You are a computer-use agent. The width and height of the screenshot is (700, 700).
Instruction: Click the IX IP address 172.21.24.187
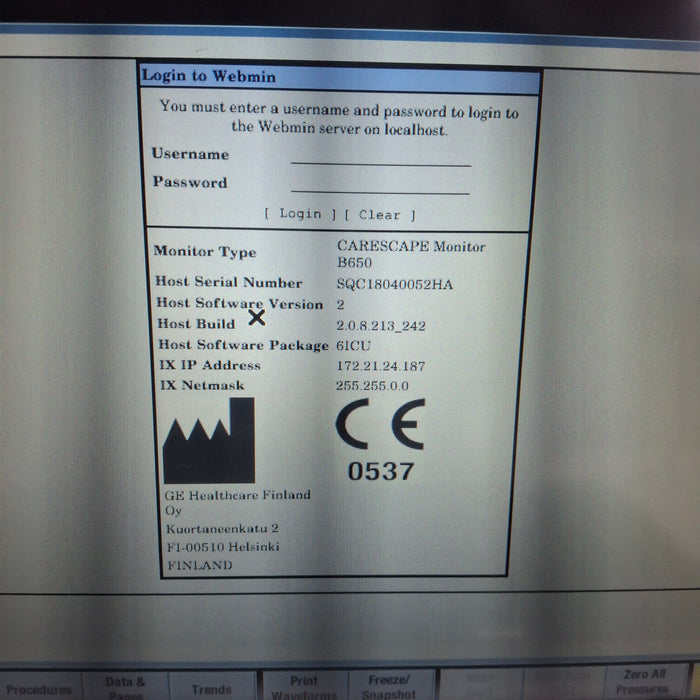pos(380,367)
